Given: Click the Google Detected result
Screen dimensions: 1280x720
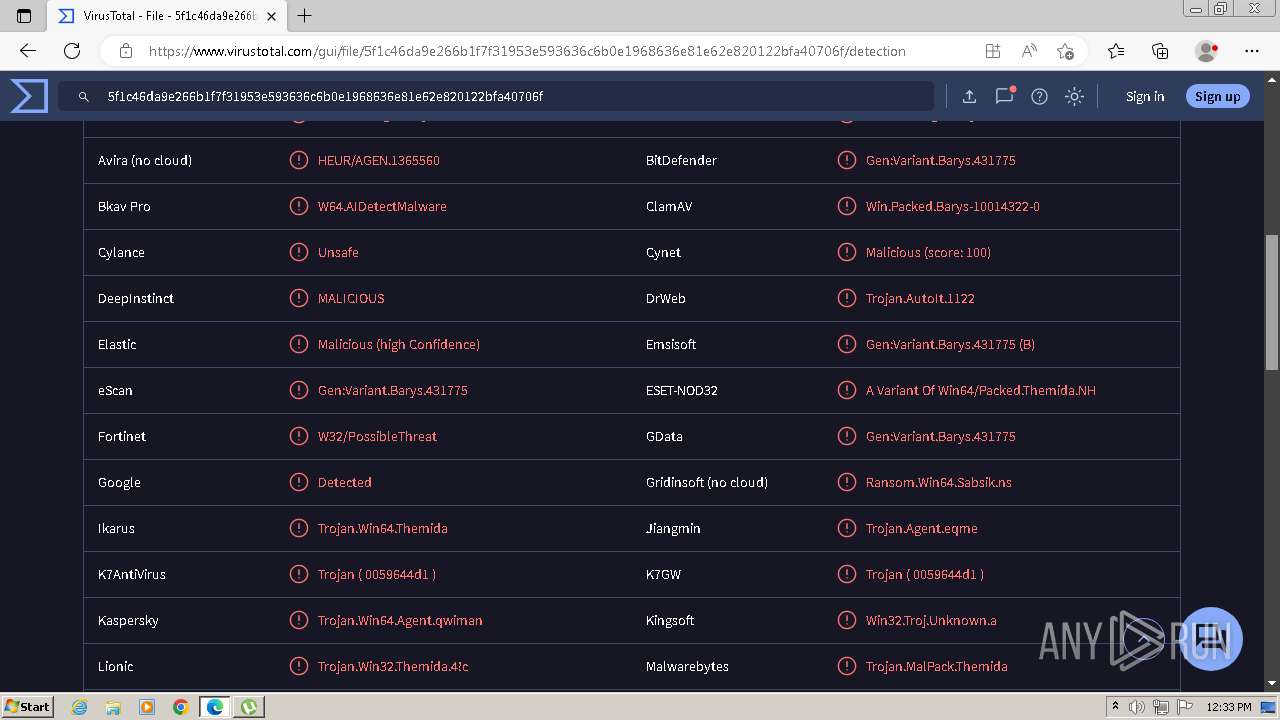Looking at the screenshot, I should click(x=345, y=482).
